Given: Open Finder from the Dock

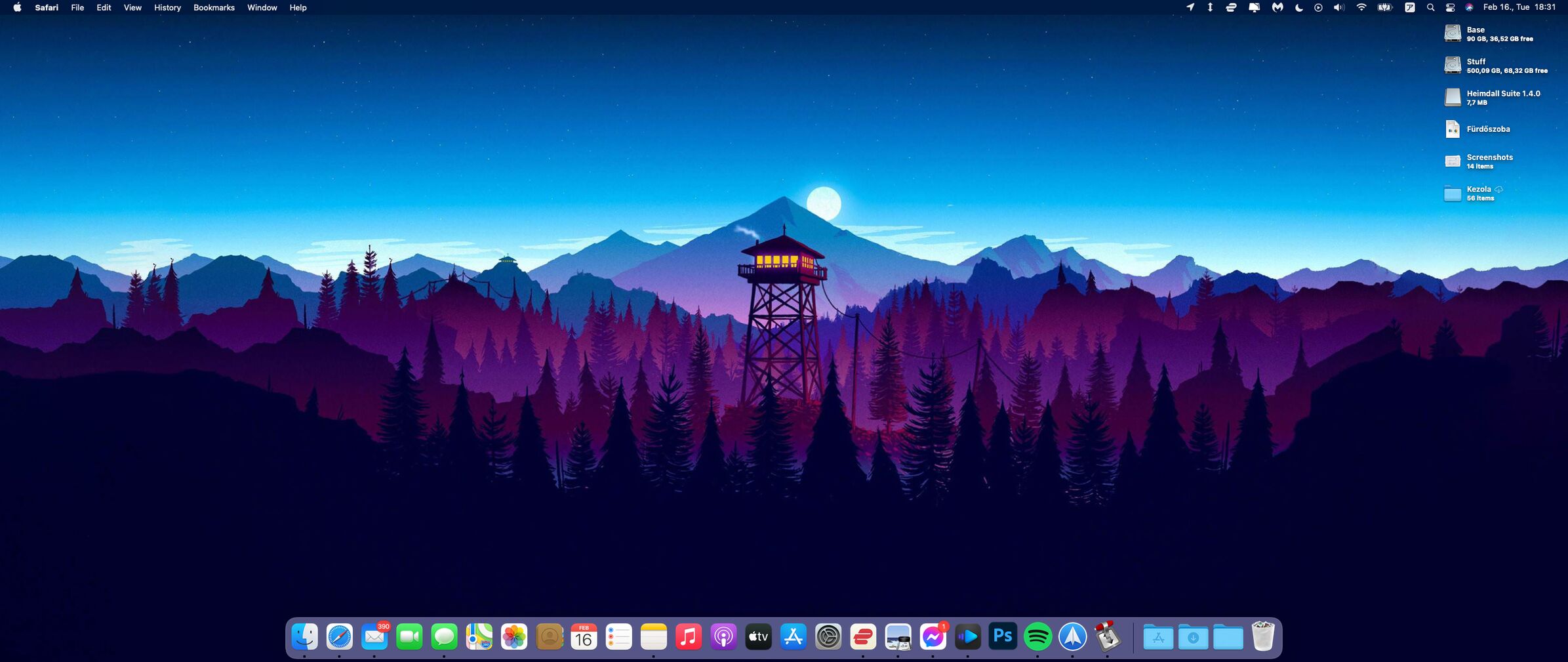Looking at the screenshot, I should (305, 636).
